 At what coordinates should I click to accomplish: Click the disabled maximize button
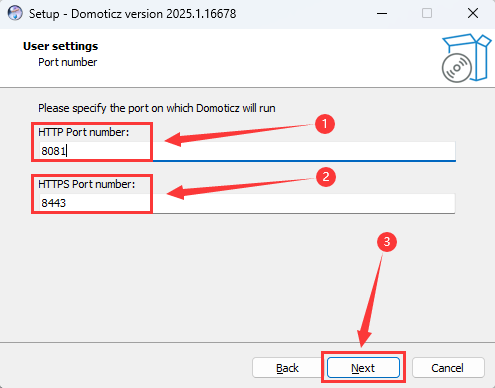click(427, 14)
